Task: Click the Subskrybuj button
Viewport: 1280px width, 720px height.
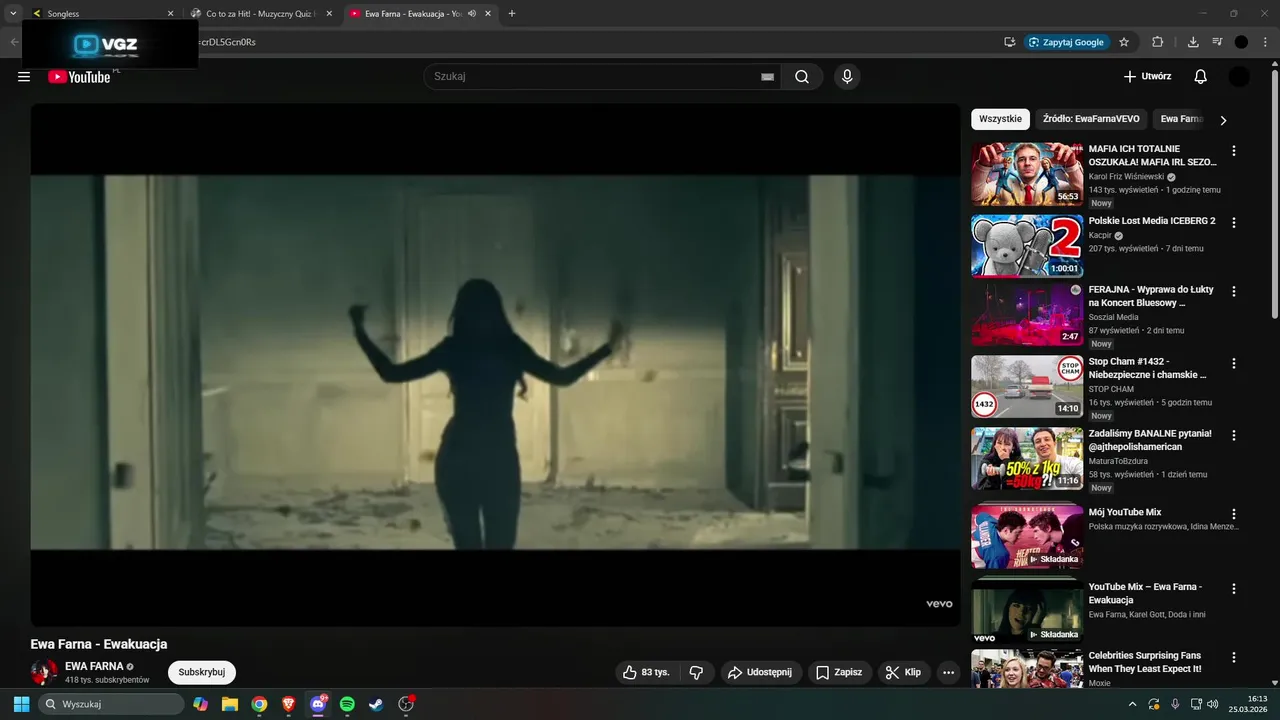Action: tap(202, 672)
